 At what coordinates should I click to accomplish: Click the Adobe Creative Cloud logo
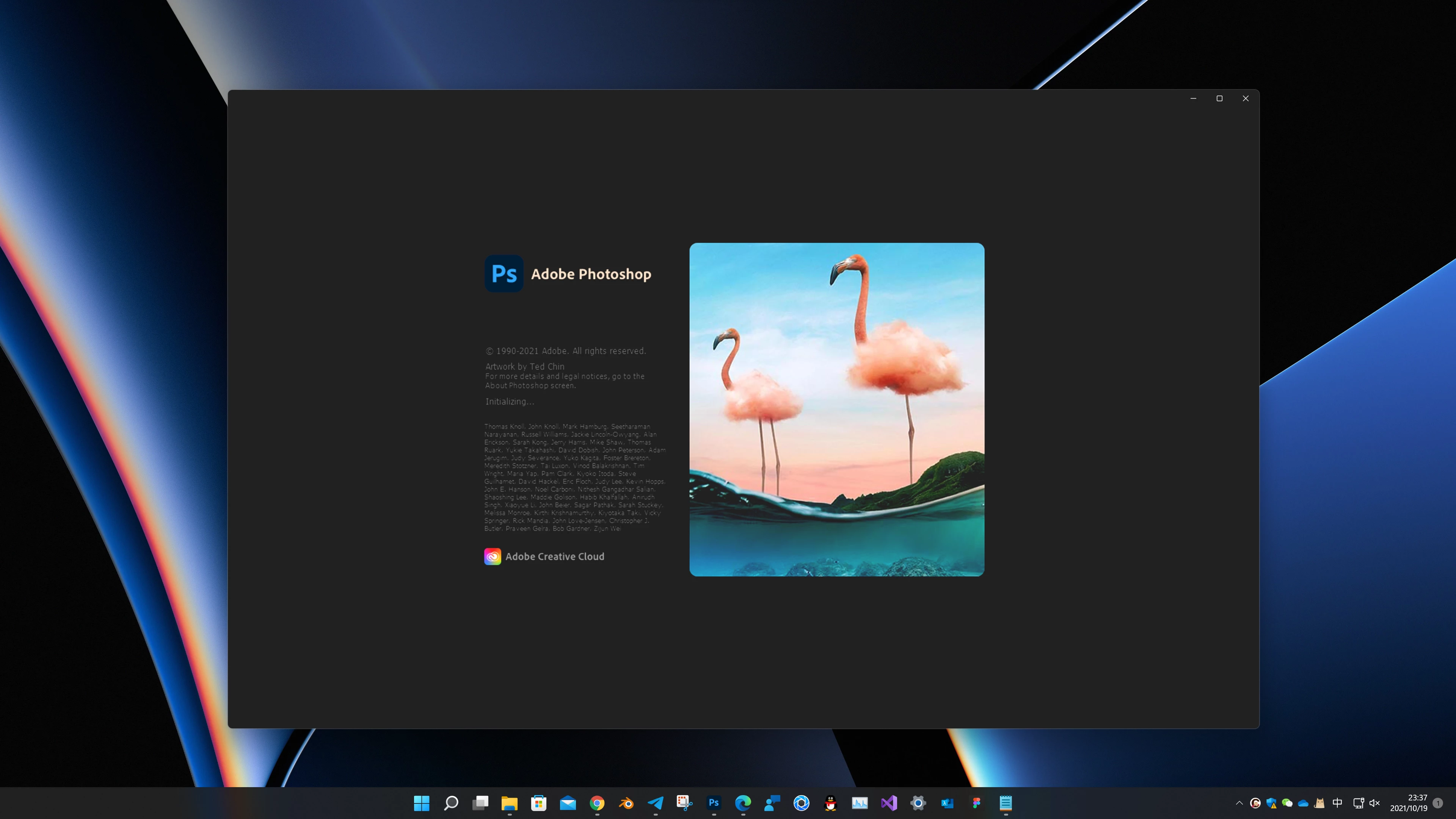pyautogui.click(x=492, y=556)
